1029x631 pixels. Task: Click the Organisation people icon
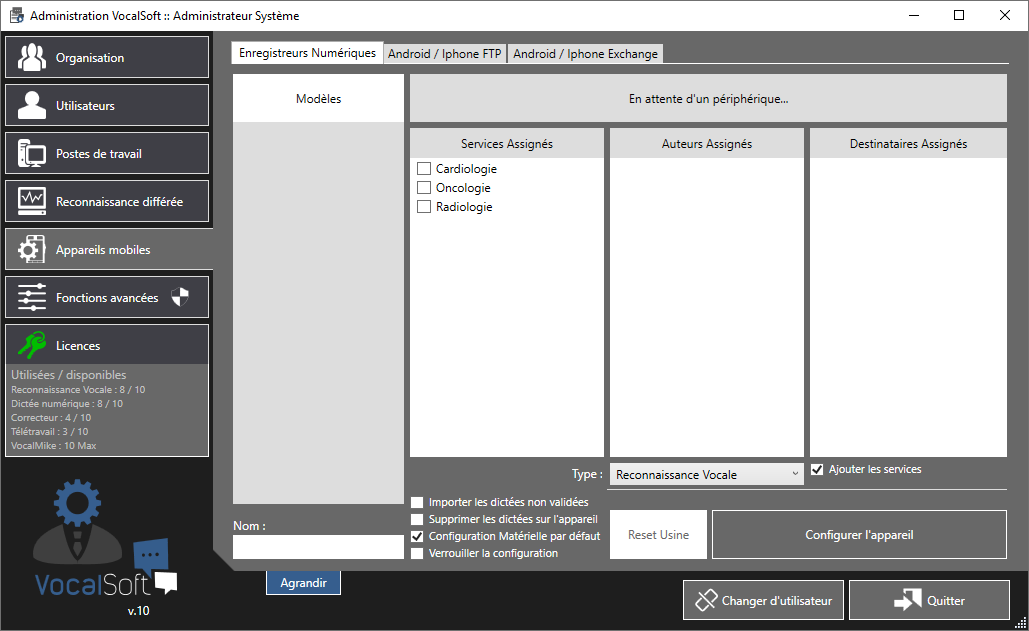point(32,57)
